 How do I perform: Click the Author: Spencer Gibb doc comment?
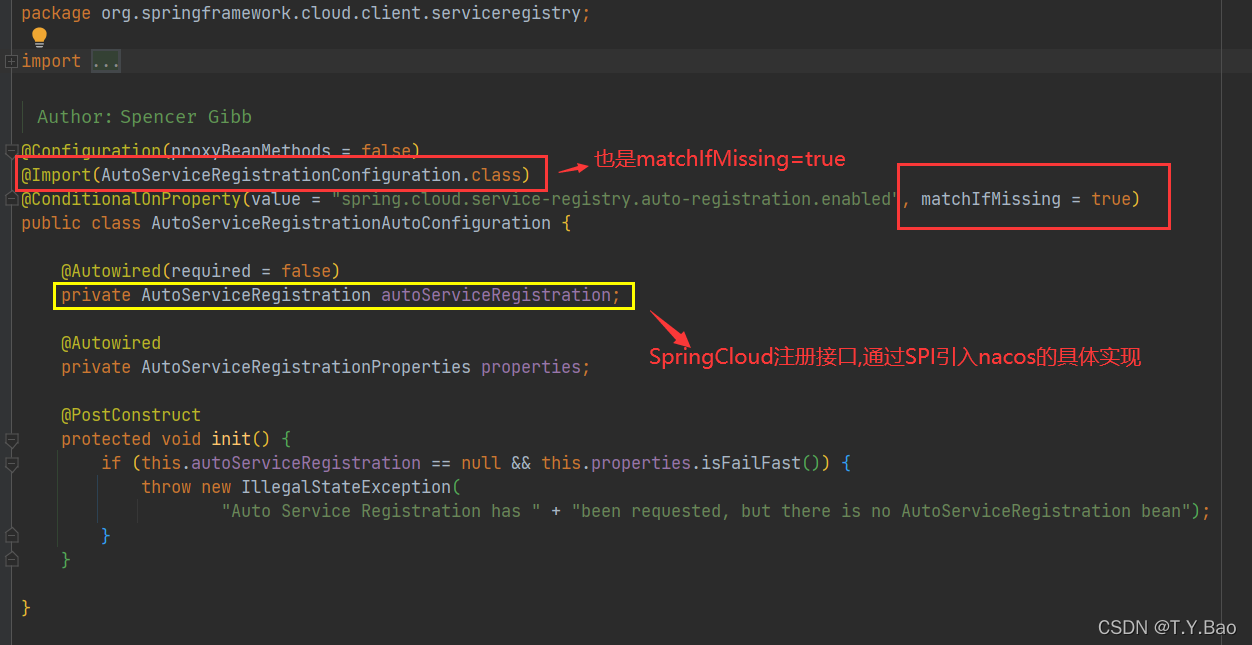(144, 117)
